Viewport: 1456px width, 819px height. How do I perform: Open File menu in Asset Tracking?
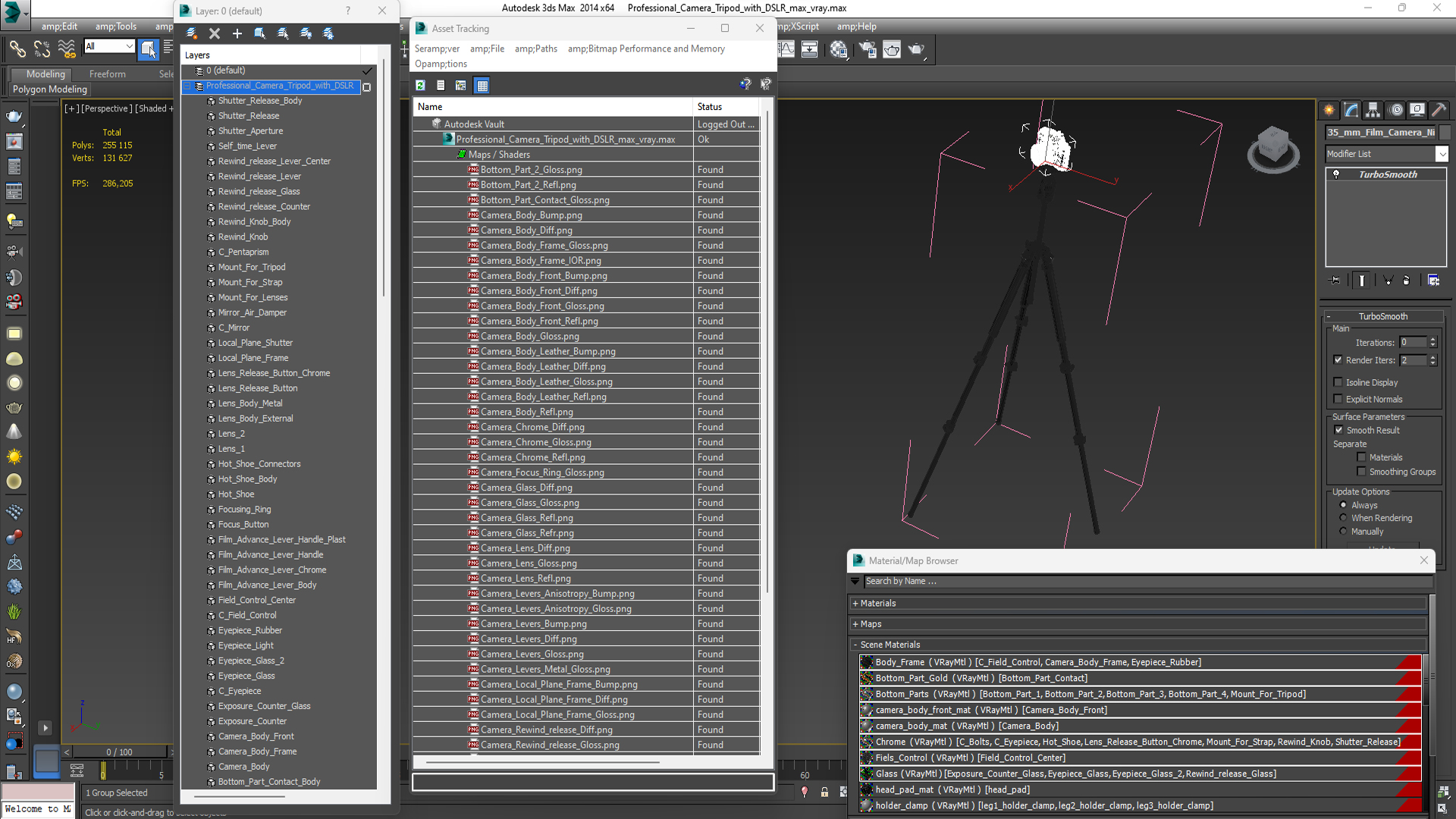click(487, 49)
